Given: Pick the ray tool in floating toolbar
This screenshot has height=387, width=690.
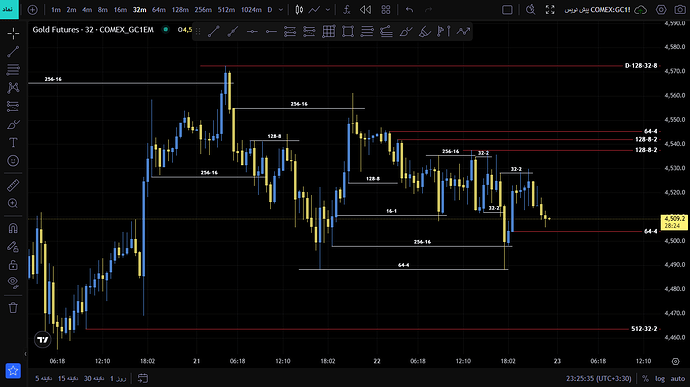Looking at the screenshot, I should click(233, 31).
